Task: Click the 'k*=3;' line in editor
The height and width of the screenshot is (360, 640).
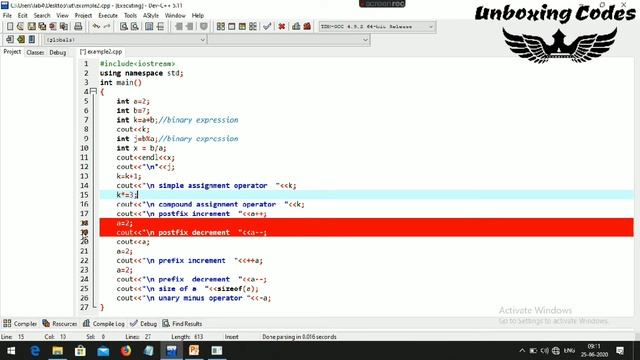Action: (127, 195)
